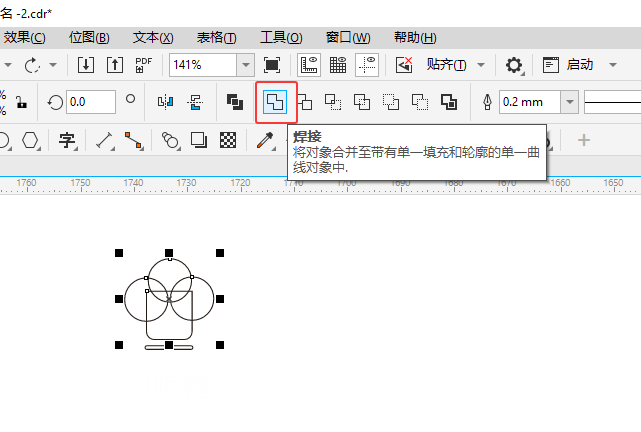Screen dimensions: 641x432
Task: Click the Weld (焊接) shaping button
Action: click(275, 102)
